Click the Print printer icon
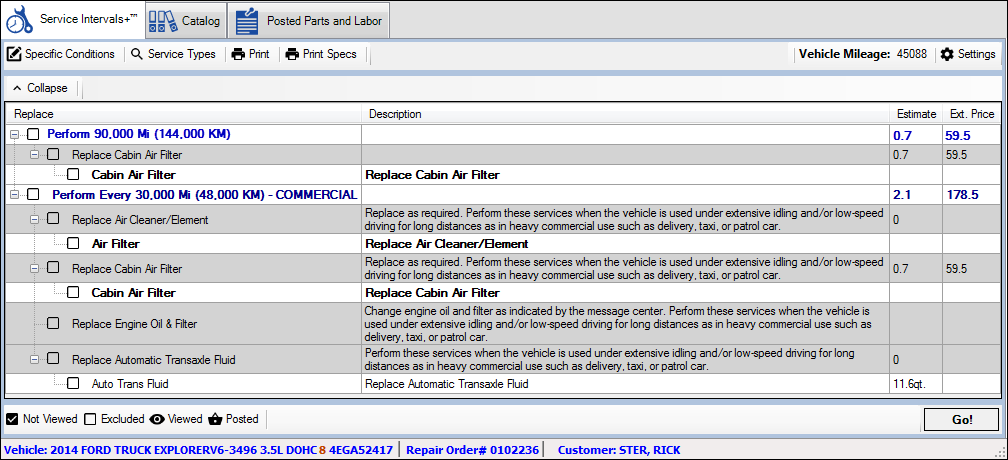The height and width of the screenshot is (460, 1008). [238, 54]
